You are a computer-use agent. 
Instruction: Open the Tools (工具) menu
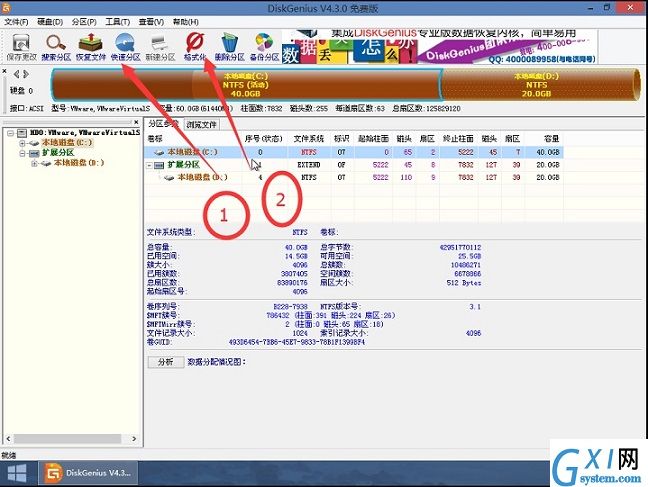click(117, 21)
